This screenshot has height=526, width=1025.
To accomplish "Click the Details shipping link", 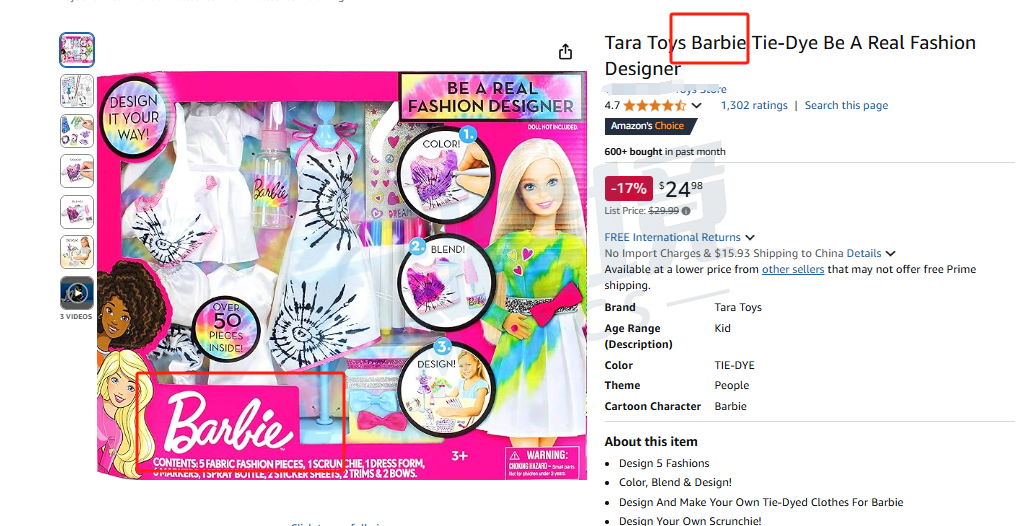I will [864, 254].
